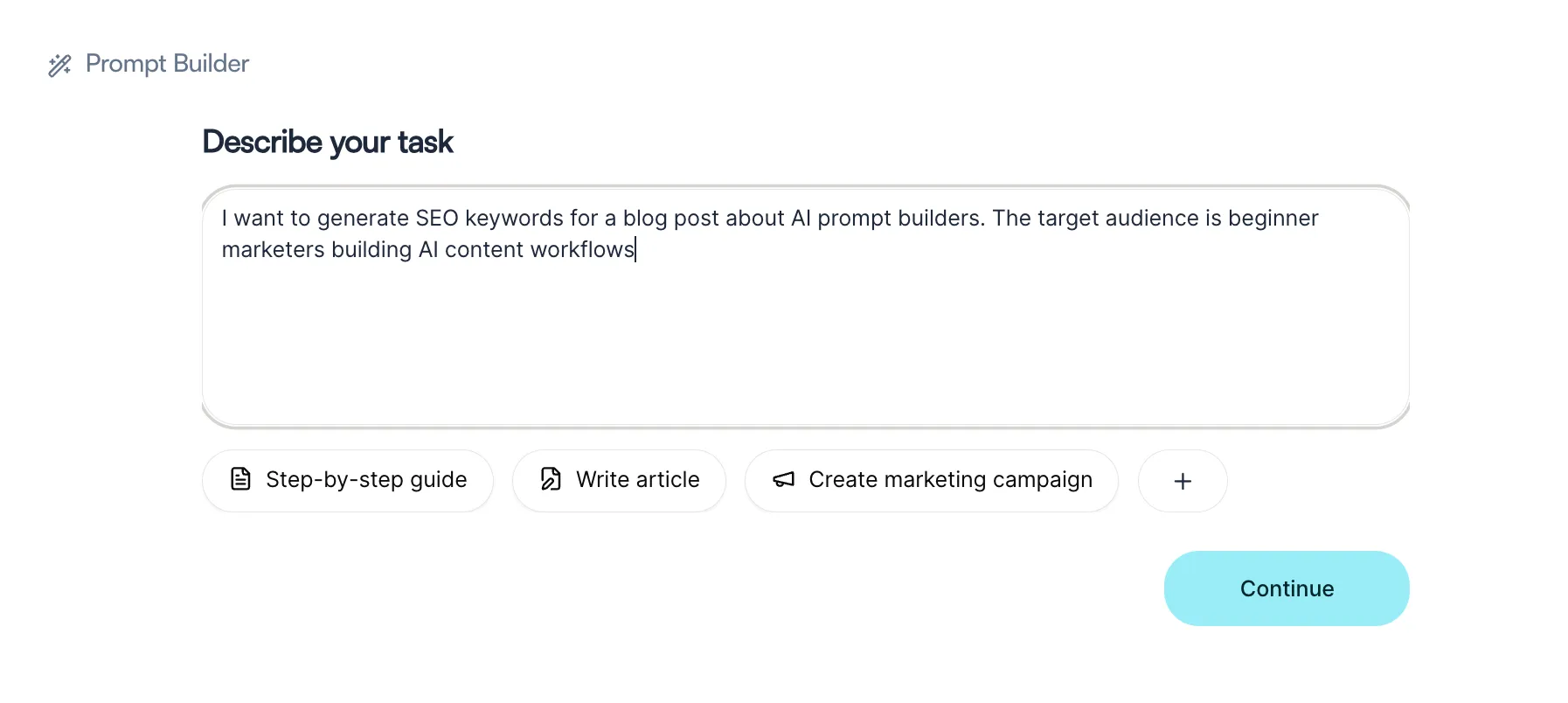The height and width of the screenshot is (703, 1568).
Task: Place cursor on the word SEO
Action: tap(437, 218)
